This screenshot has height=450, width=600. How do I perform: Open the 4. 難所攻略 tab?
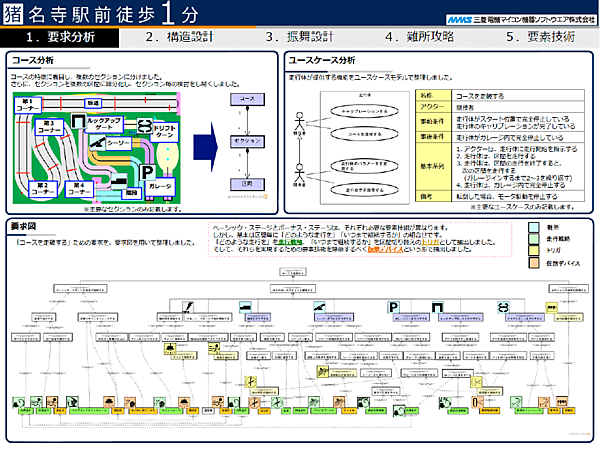[x=419, y=37]
